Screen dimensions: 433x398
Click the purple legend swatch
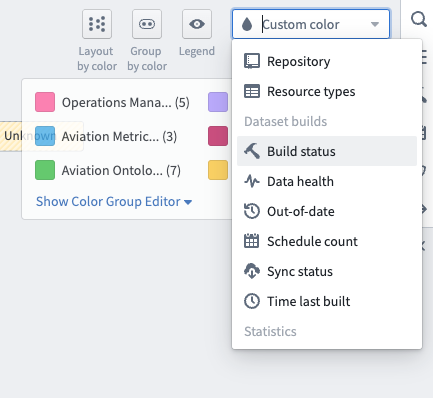[x=218, y=102]
